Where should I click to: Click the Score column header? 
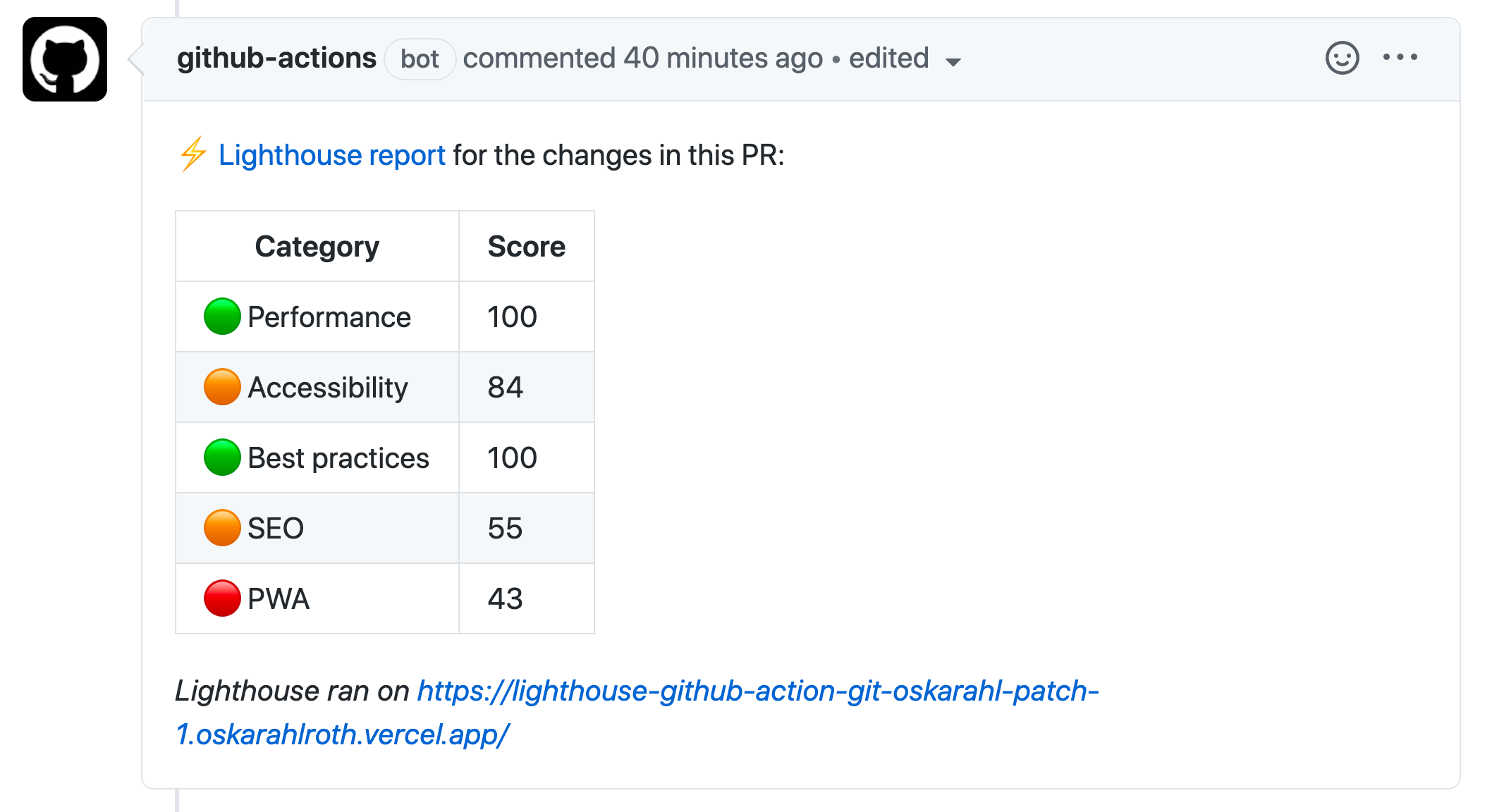(526, 247)
